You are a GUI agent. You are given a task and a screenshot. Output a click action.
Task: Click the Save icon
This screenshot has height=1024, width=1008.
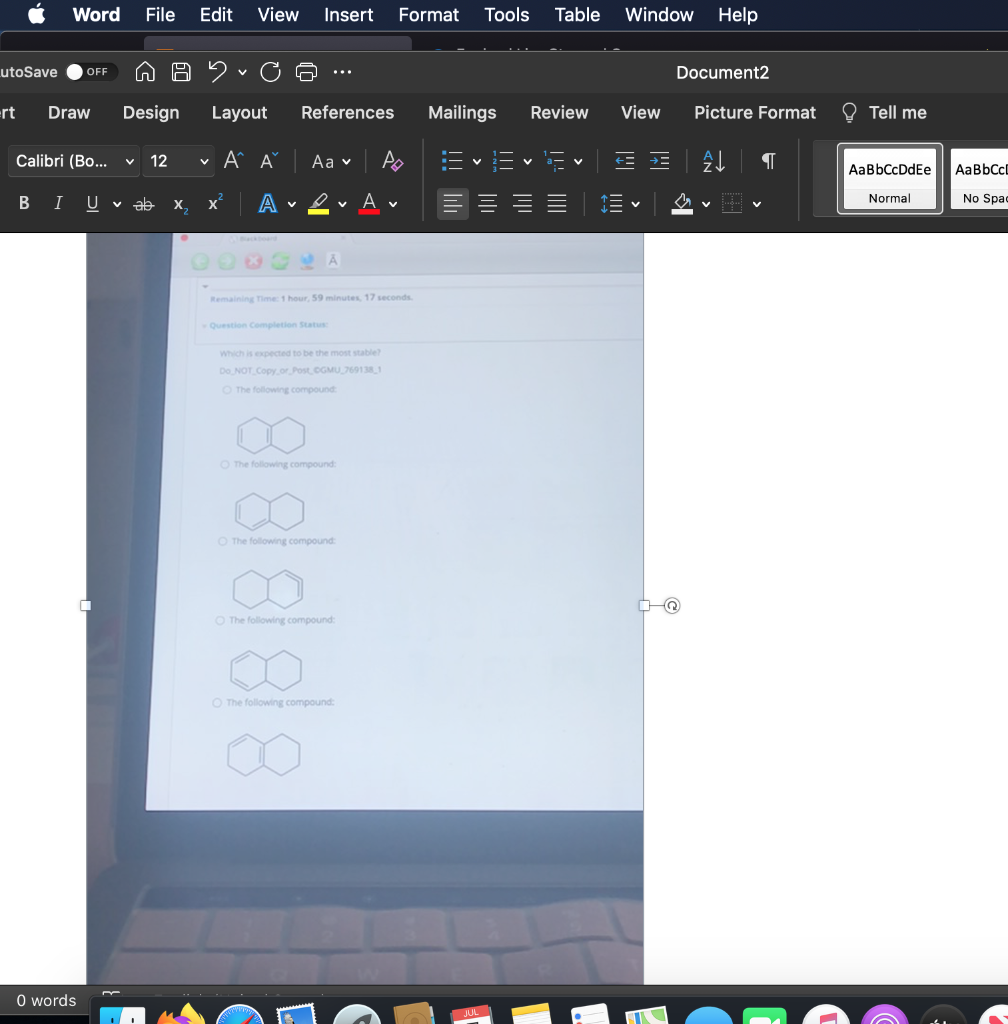pyautogui.click(x=179, y=71)
